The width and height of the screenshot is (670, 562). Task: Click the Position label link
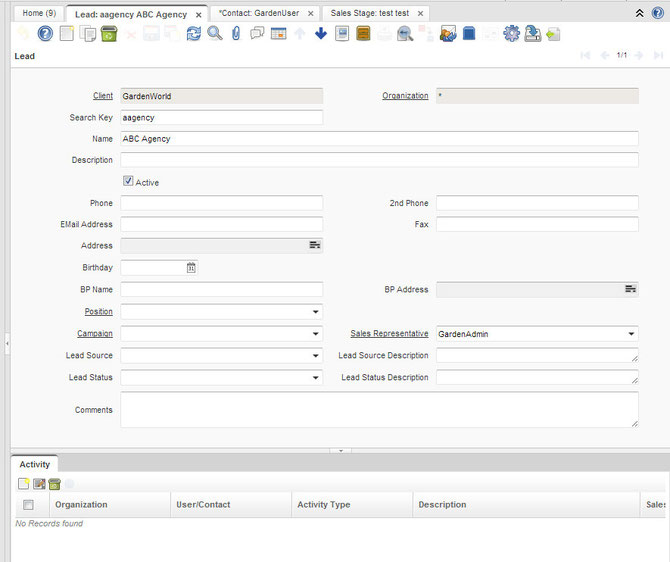99,312
